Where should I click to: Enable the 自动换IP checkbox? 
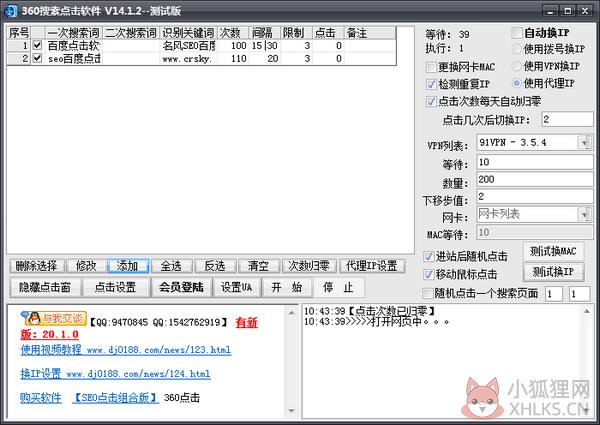(517, 33)
